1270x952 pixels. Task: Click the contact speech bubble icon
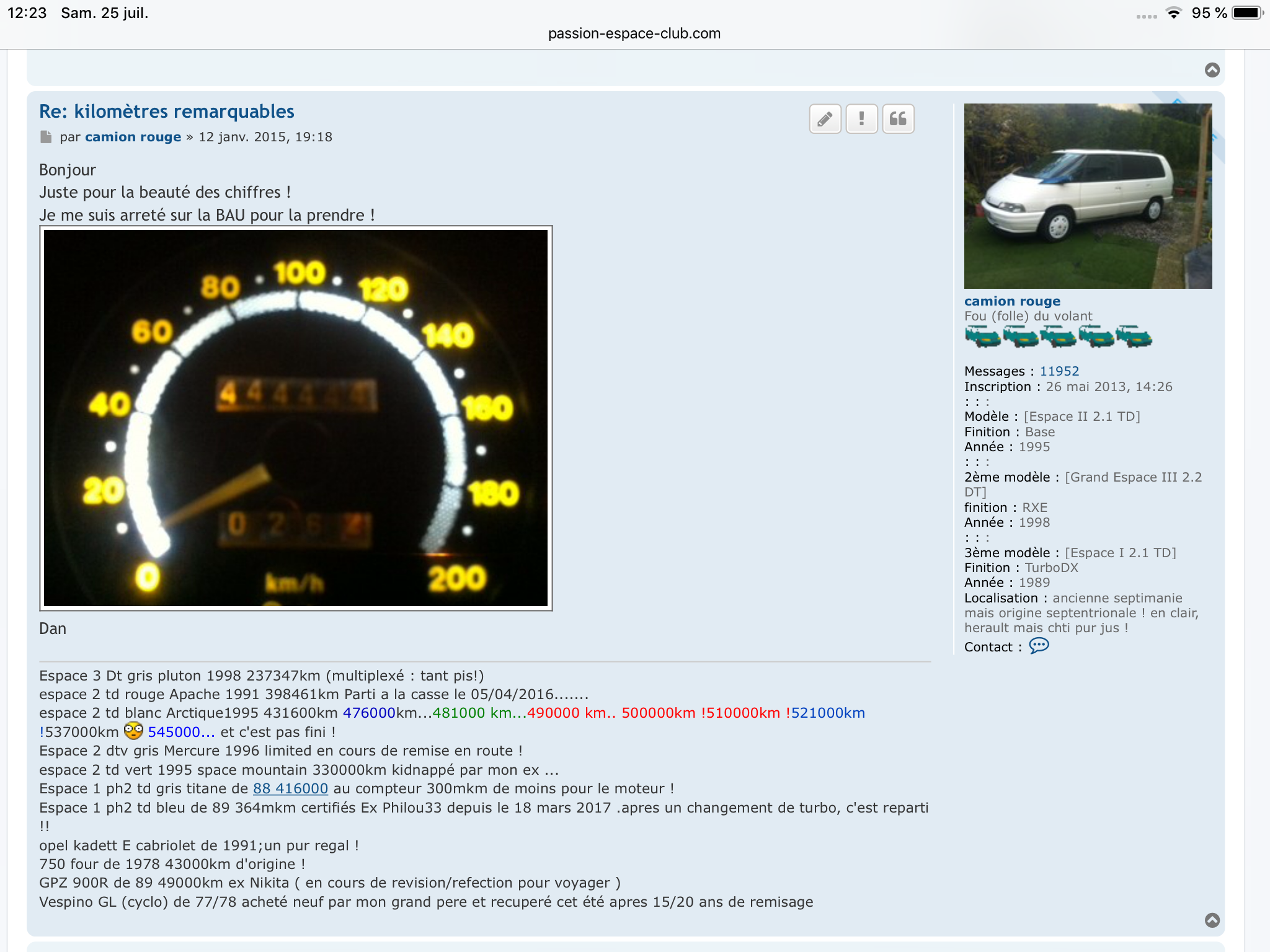click(1039, 646)
